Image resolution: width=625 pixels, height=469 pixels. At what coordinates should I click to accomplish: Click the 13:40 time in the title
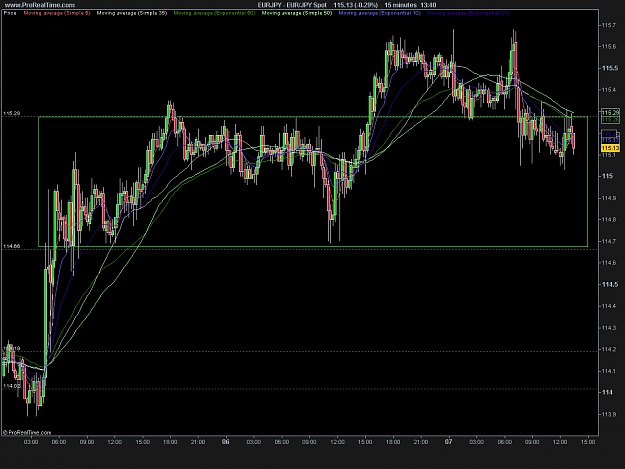[x=428, y=5]
